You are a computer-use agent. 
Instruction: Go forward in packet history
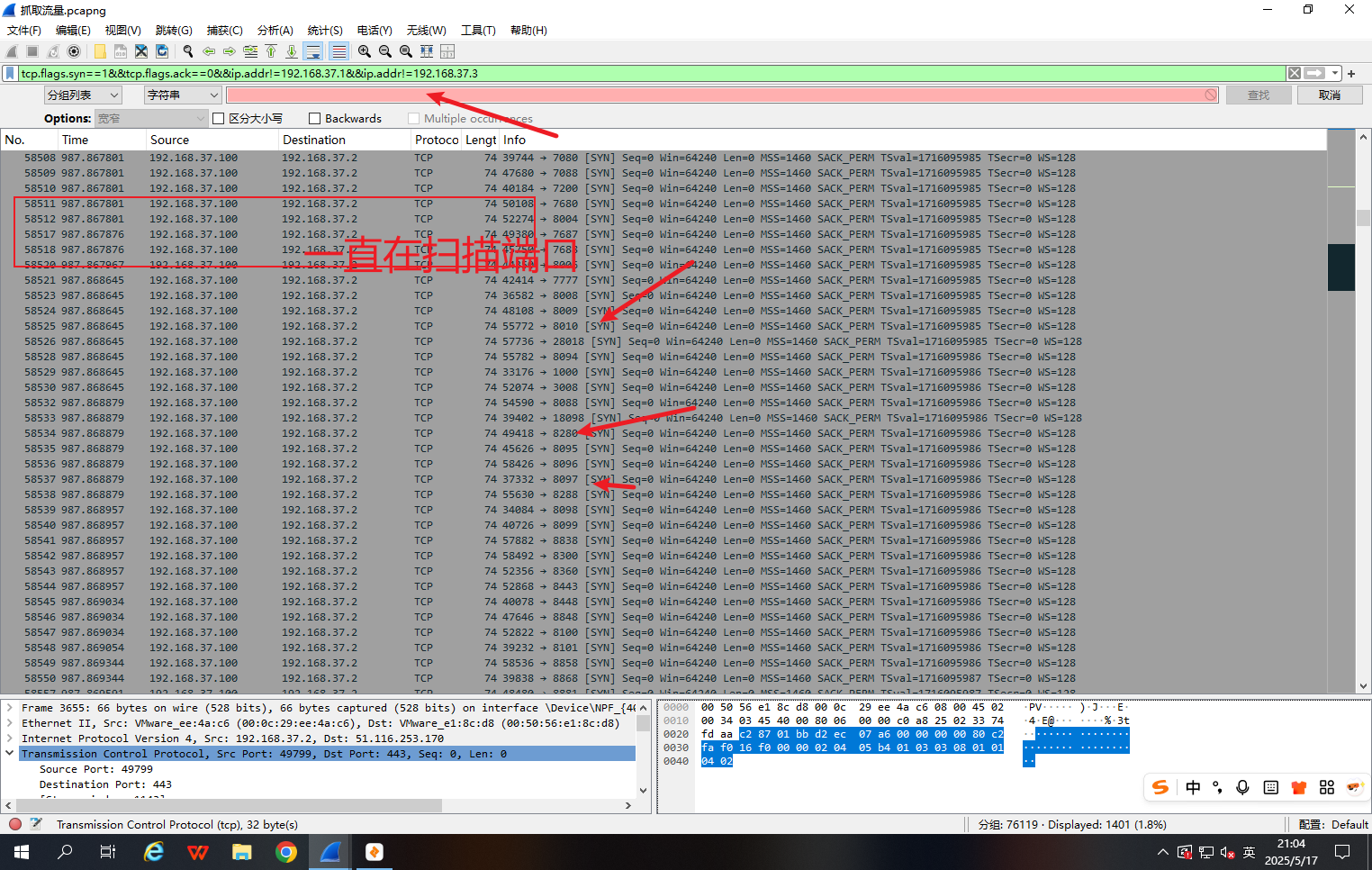click(230, 51)
